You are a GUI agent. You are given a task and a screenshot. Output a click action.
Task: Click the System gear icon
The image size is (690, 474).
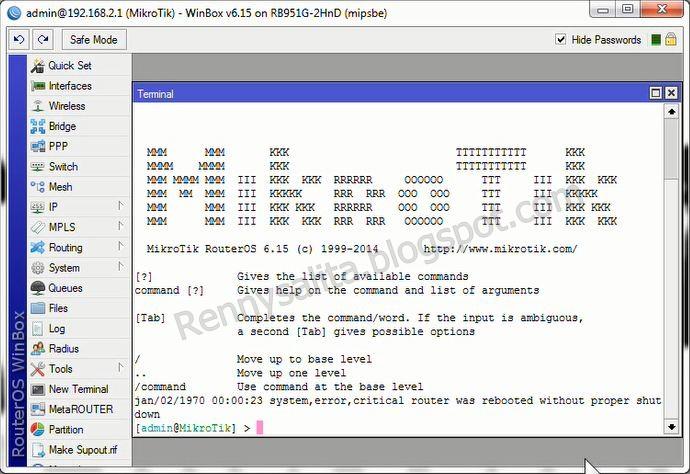[38, 268]
